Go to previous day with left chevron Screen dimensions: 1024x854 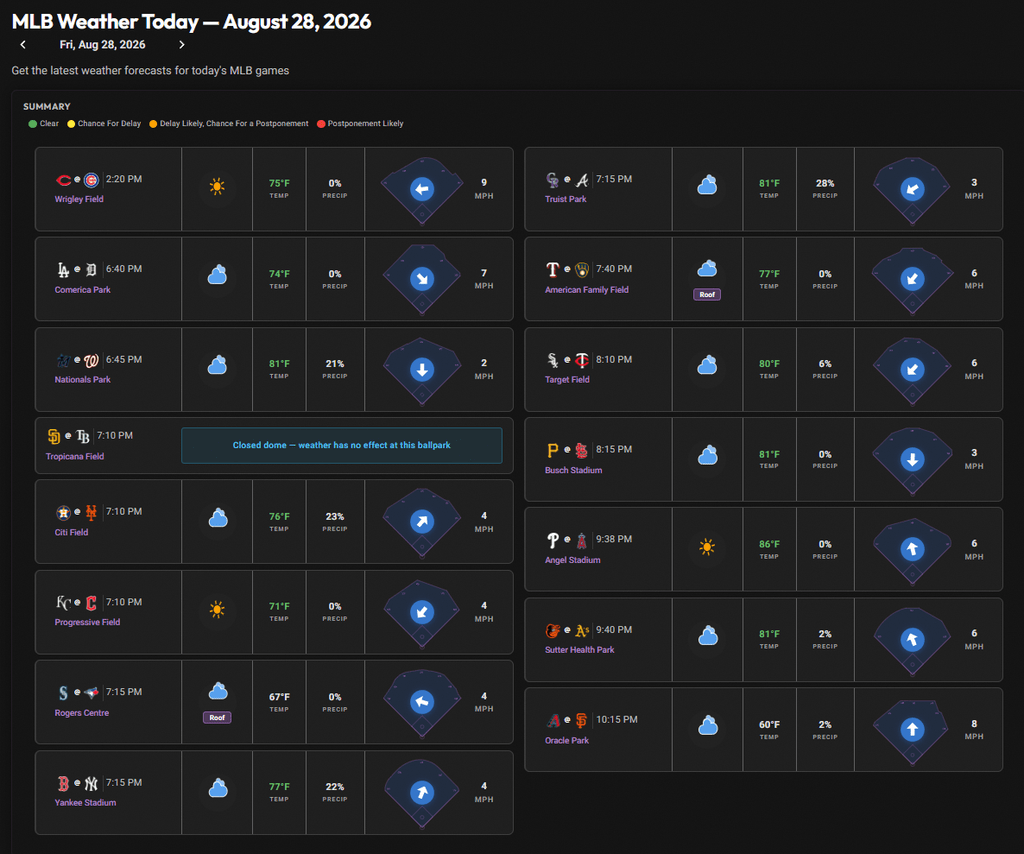[x=23, y=44]
